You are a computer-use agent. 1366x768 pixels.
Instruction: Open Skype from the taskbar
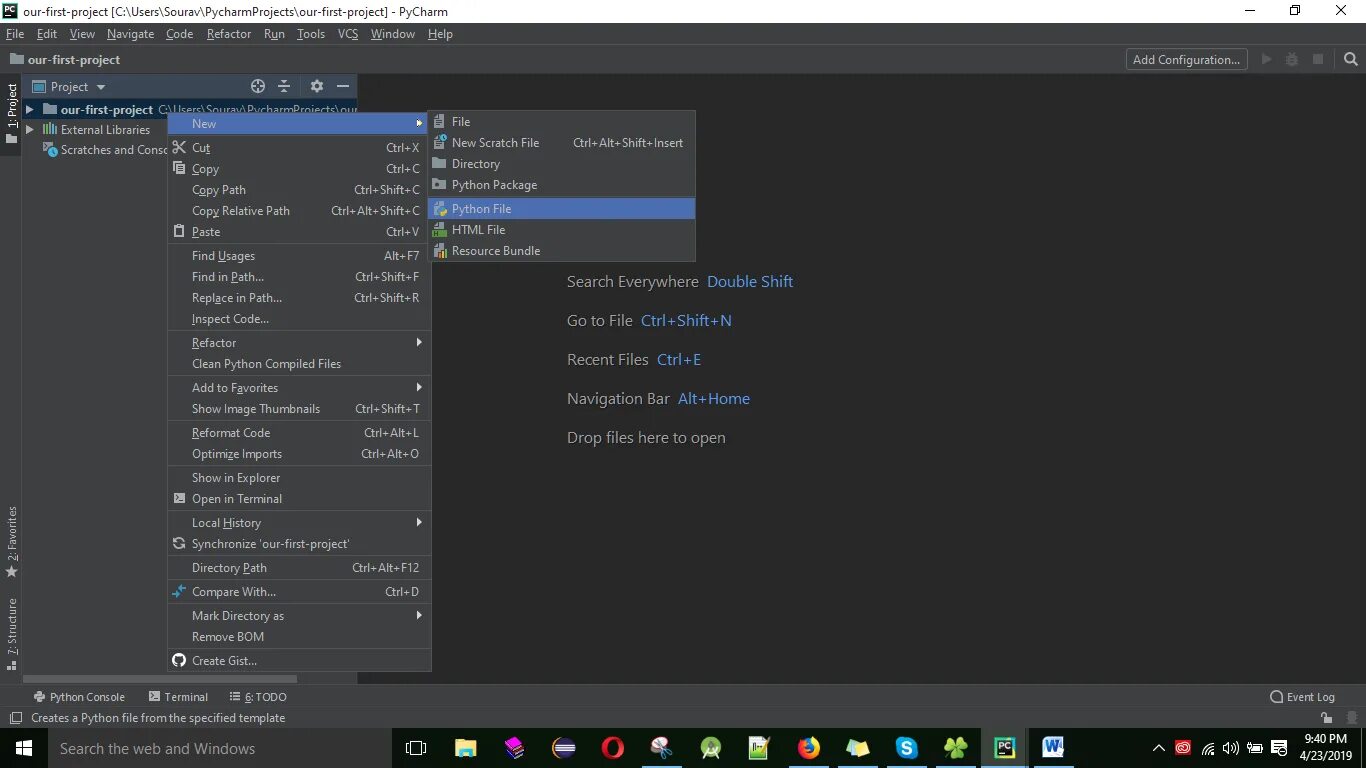pyautogui.click(x=906, y=748)
